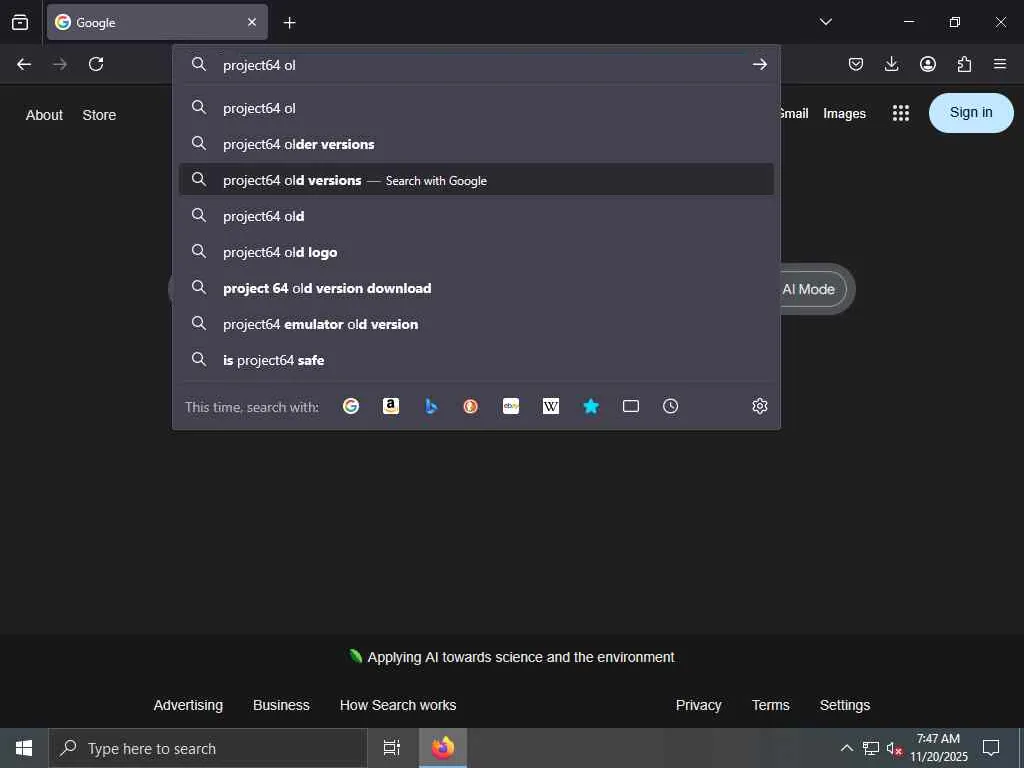The image size is (1024, 768).
Task: Open the Pocket save icon
Action: coord(856,64)
